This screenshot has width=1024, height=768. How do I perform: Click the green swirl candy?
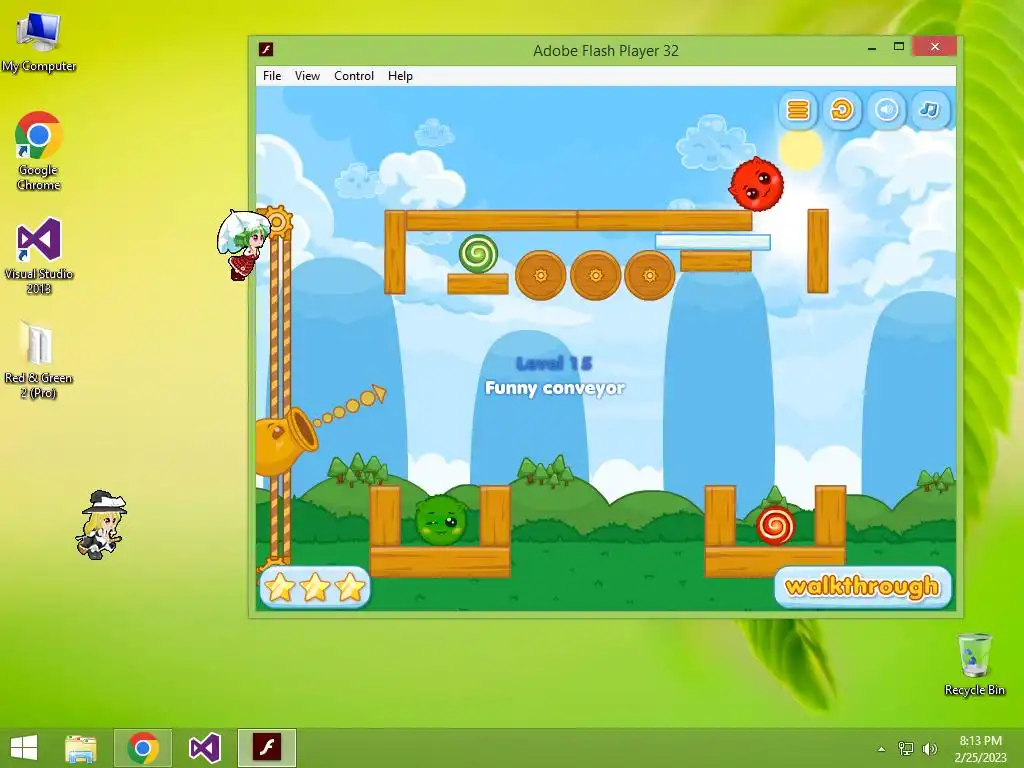pyautogui.click(x=478, y=254)
